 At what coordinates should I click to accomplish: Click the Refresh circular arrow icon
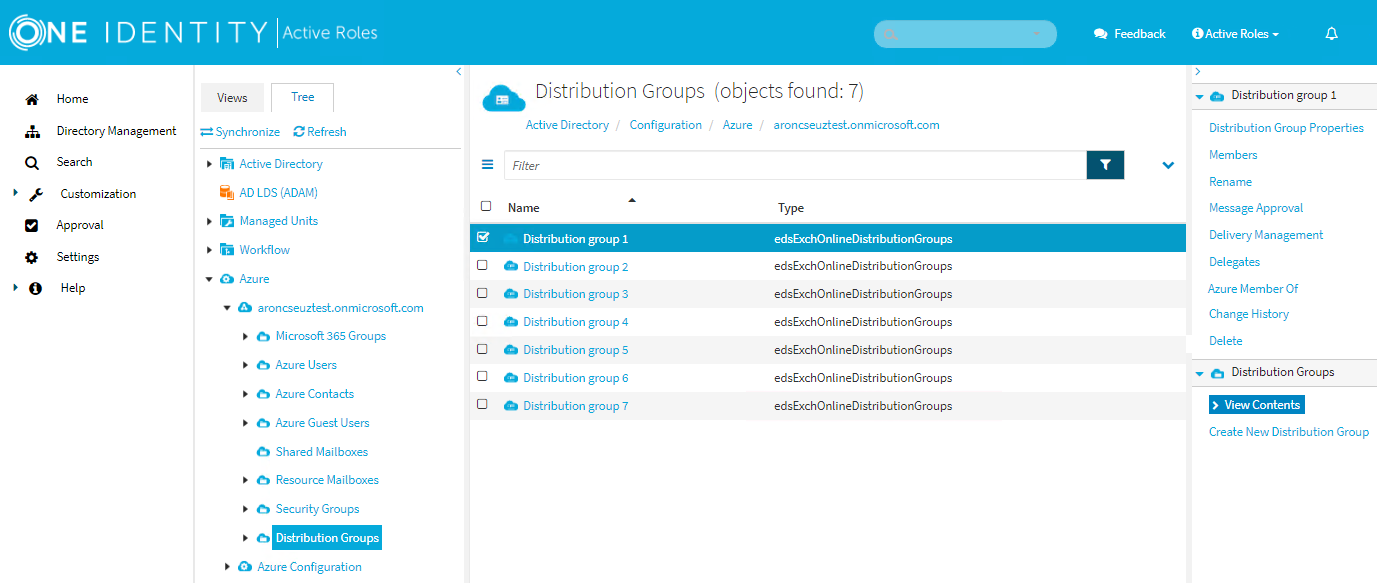(x=299, y=132)
